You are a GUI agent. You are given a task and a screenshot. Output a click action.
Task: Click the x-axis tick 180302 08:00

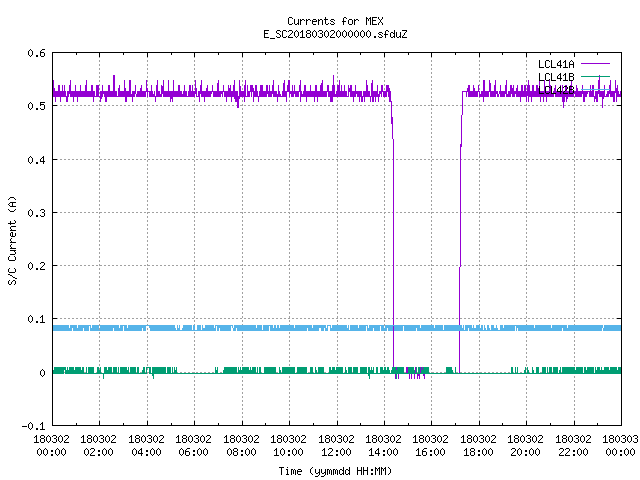pyautogui.click(x=241, y=445)
